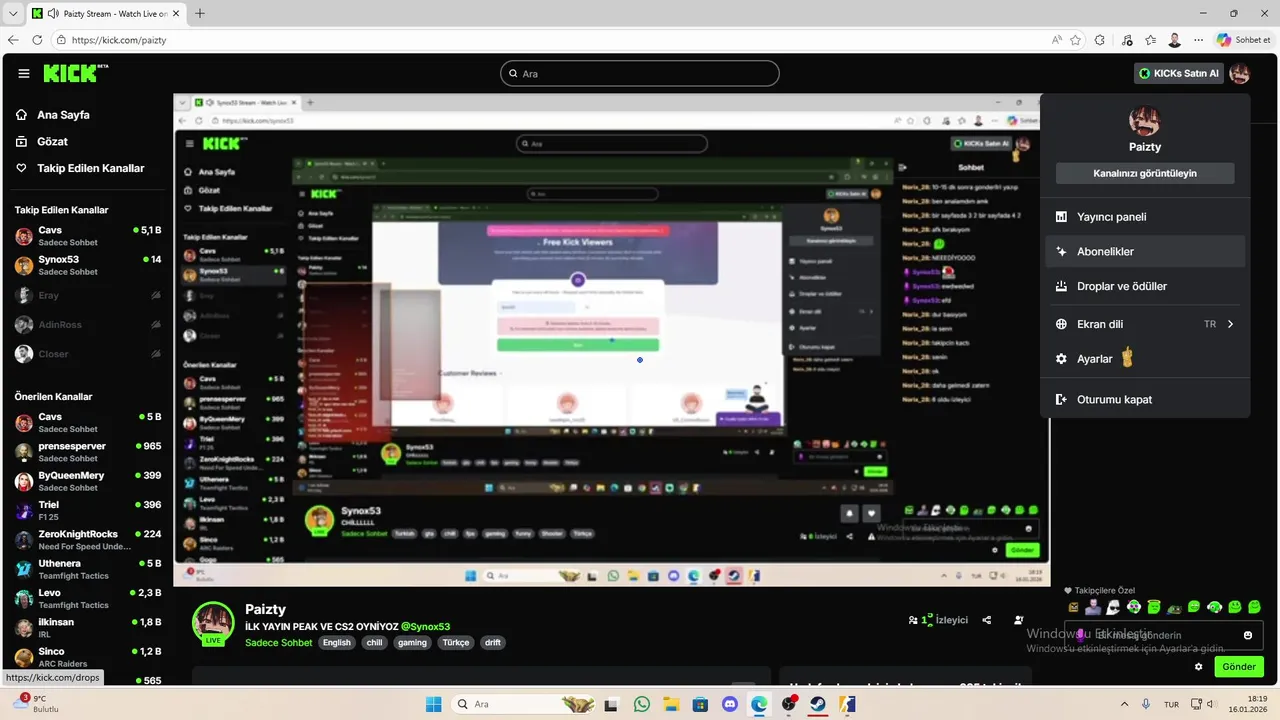This screenshot has height=720, width=1280.
Task: Click the browser Back arrow
Action: coord(13,40)
